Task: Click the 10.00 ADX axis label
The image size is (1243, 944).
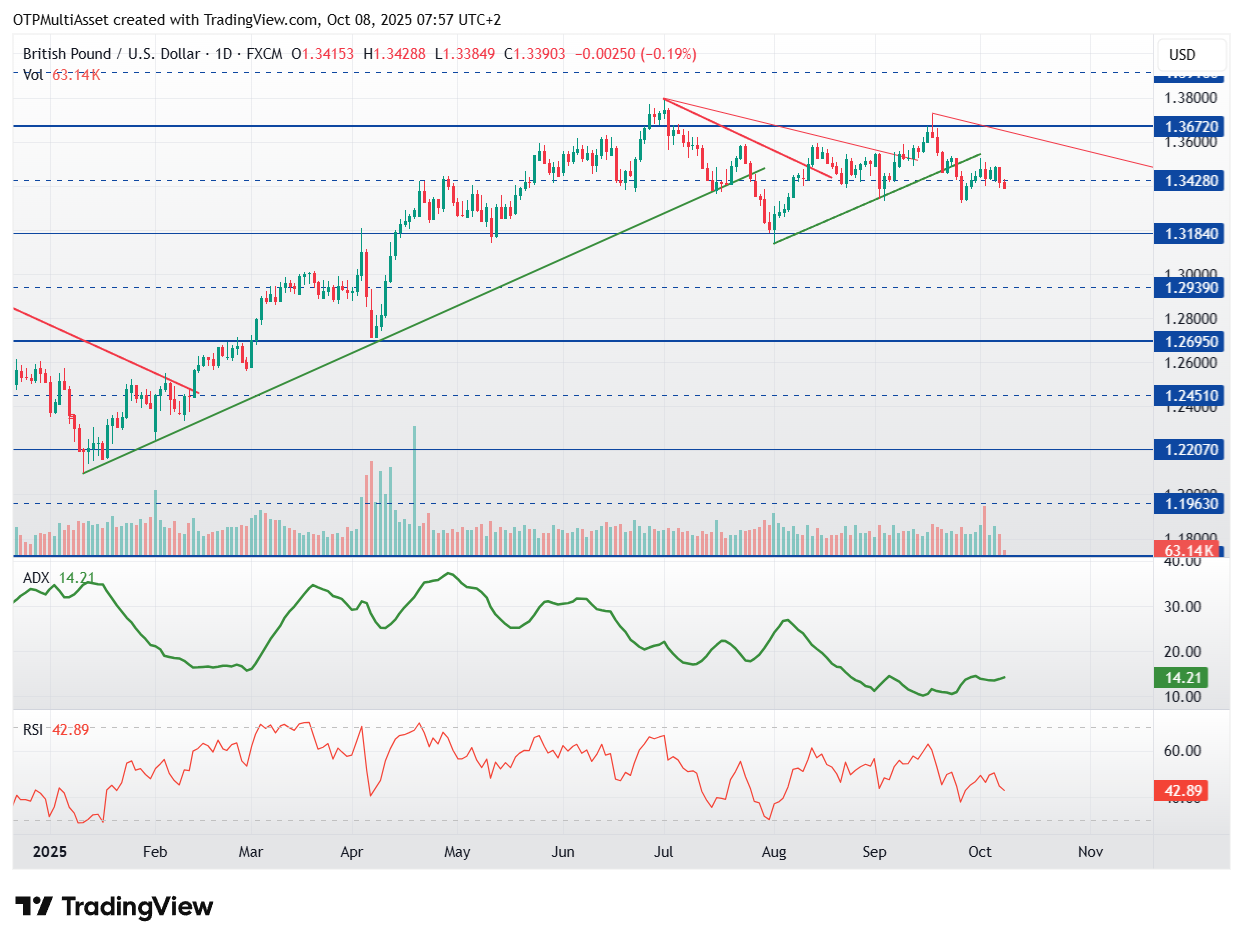Action: (1183, 696)
